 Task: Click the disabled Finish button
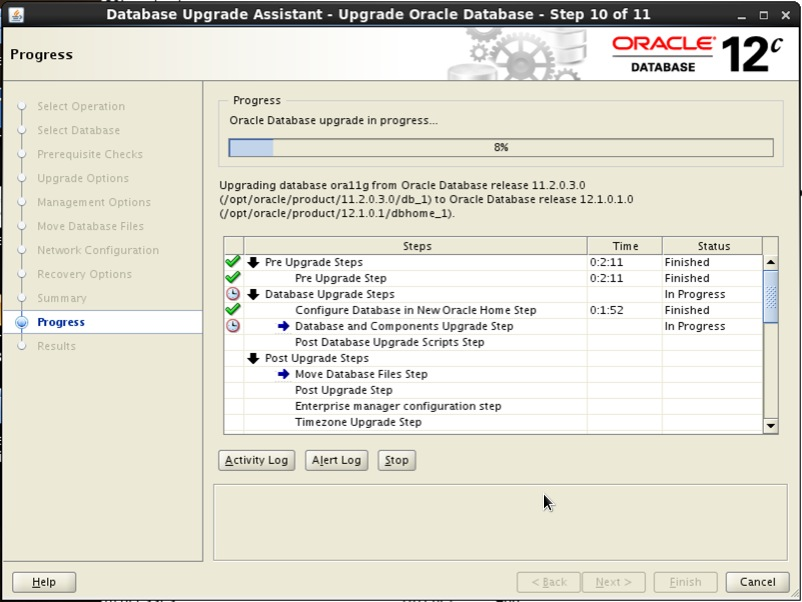(x=685, y=582)
